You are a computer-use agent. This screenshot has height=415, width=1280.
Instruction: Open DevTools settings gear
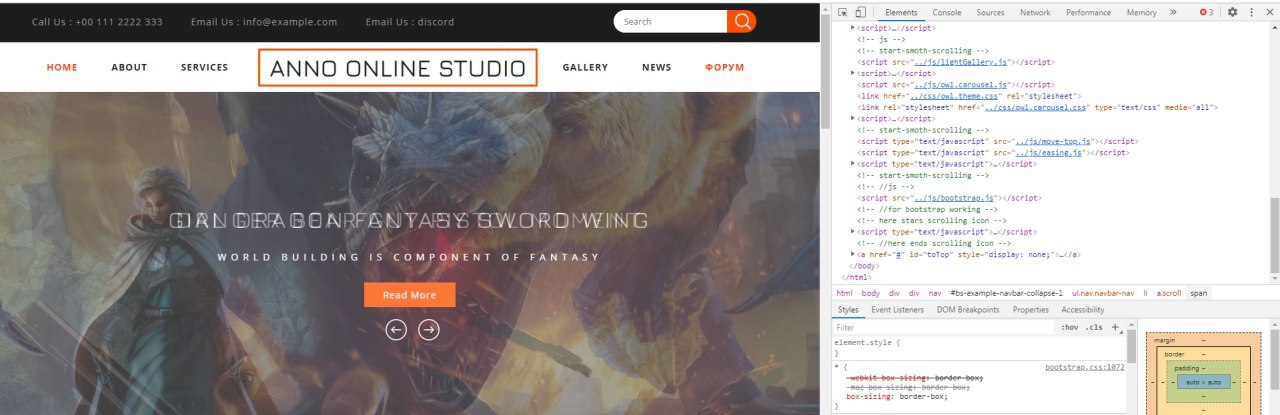[x=1233, y=12]
